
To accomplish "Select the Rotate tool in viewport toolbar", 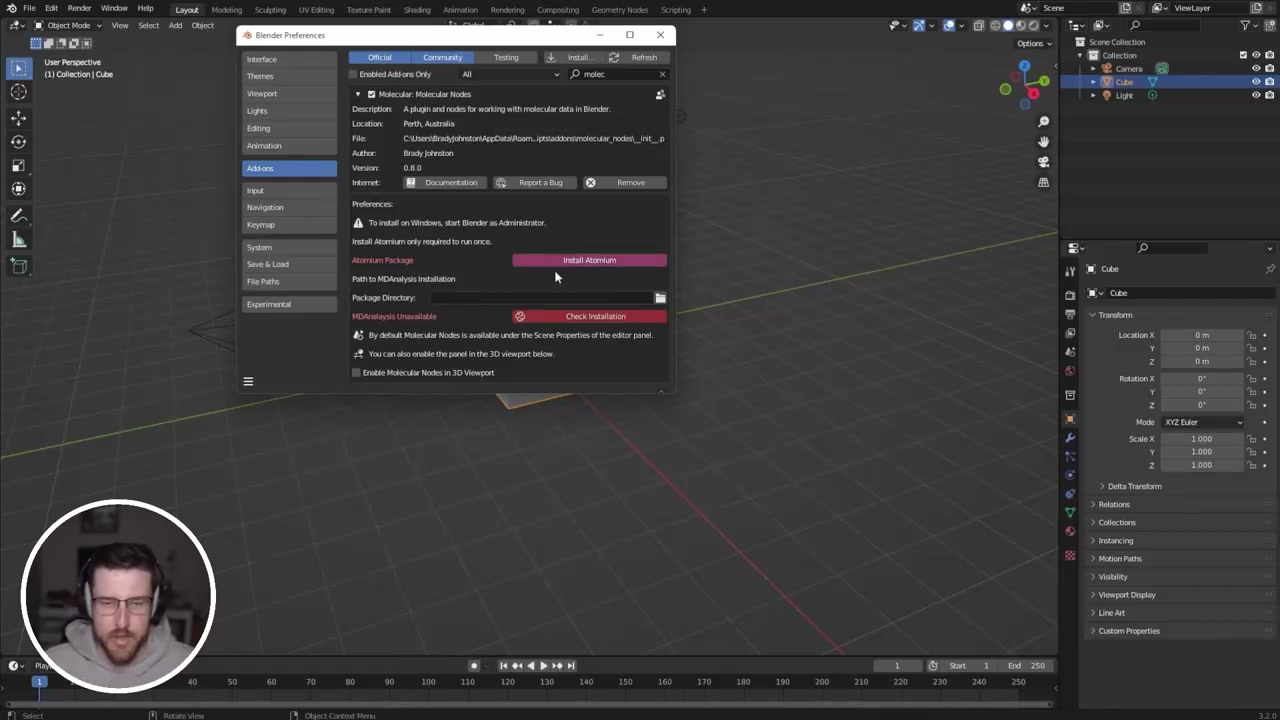I will click(18, 142).
